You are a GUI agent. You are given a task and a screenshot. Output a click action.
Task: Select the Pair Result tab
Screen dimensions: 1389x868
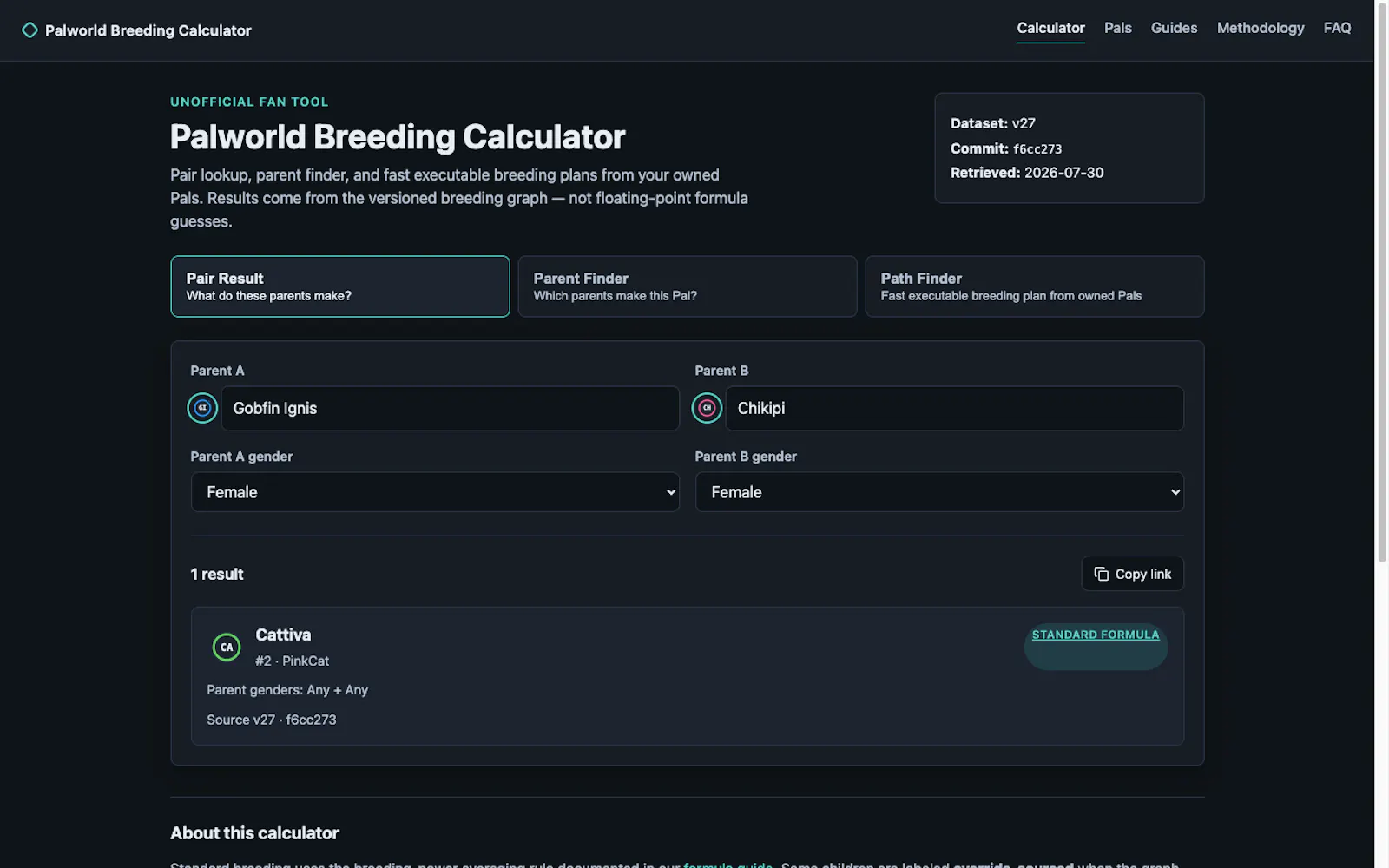click(x=340, y=286)
